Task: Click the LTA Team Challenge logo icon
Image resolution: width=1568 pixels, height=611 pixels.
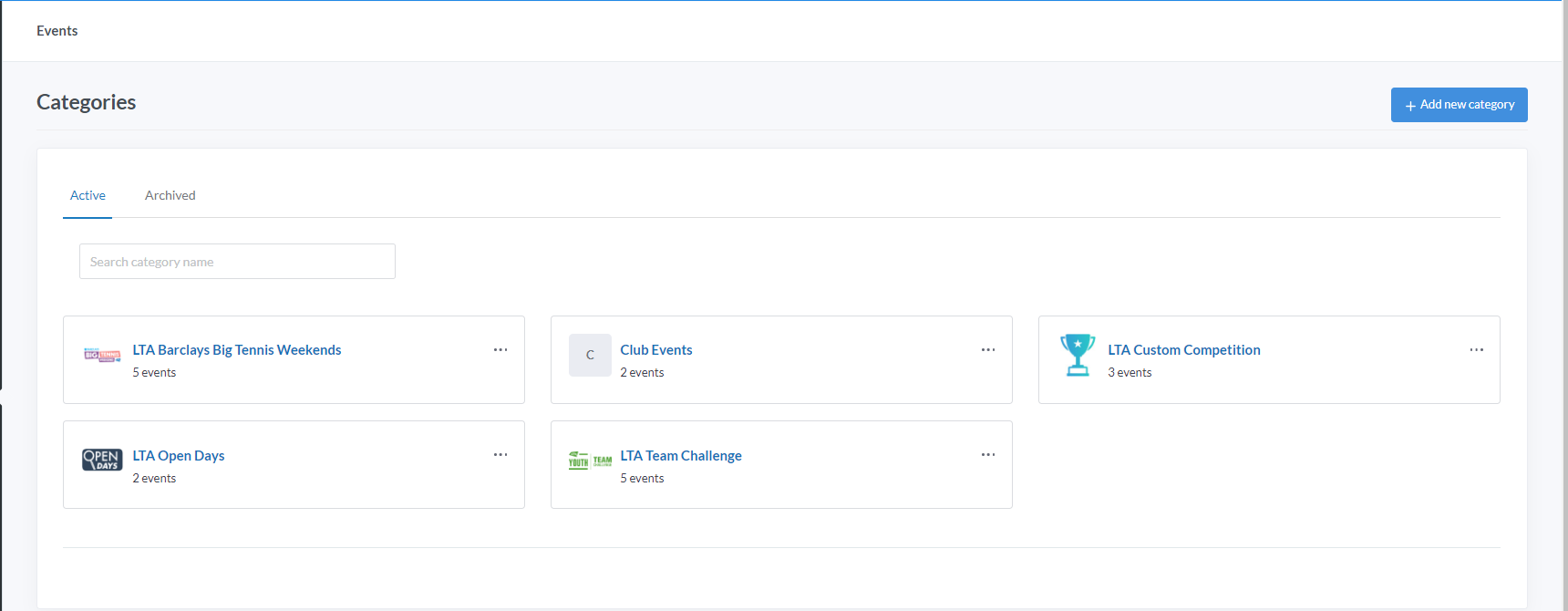Action: (590, 460)
